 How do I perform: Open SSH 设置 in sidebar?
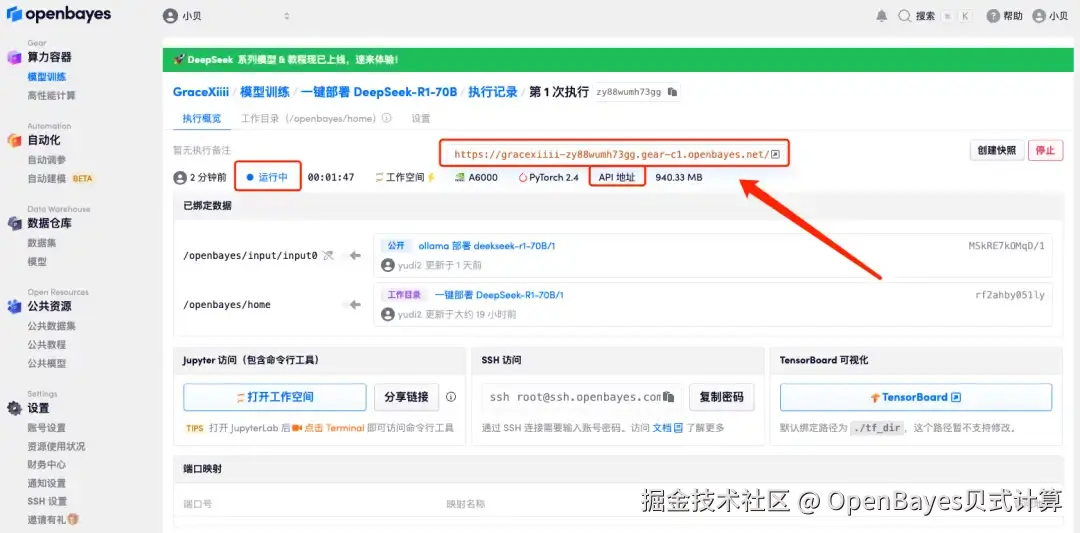coord(47,501)
